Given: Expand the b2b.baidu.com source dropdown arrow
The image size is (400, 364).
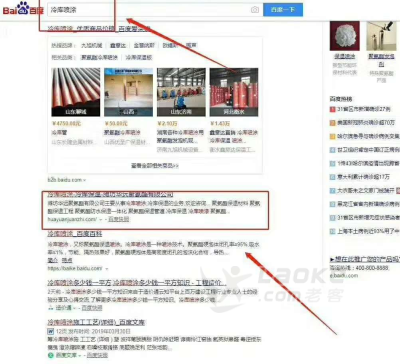Looking at the screenshot, I should coord(85,180).
